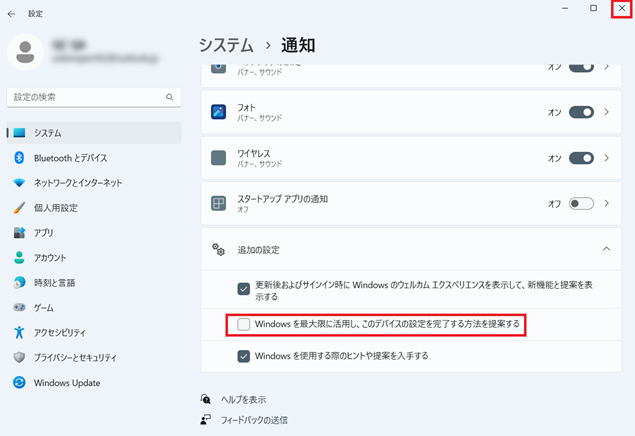Click the 追加の設定 header text
The height and width of the screenshot is (436, 635).
click(x=258, y=250)
